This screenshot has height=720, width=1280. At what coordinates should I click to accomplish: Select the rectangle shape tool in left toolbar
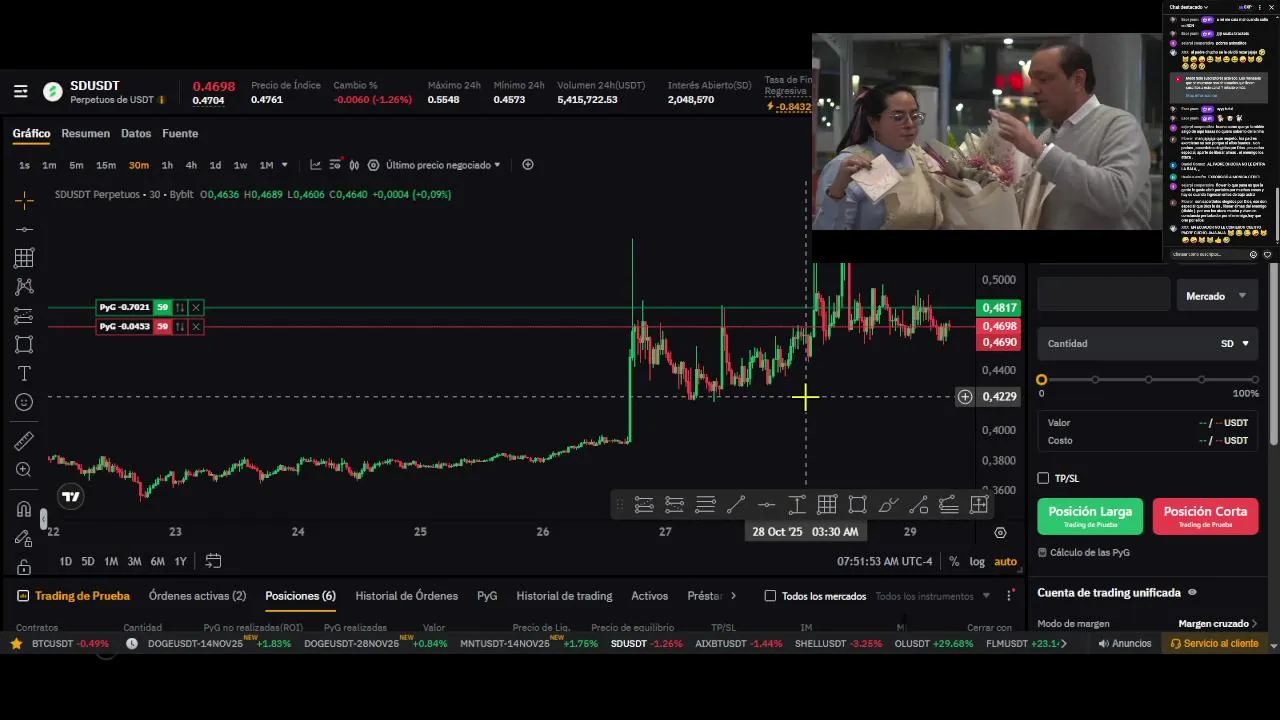[x=24, y=344]
